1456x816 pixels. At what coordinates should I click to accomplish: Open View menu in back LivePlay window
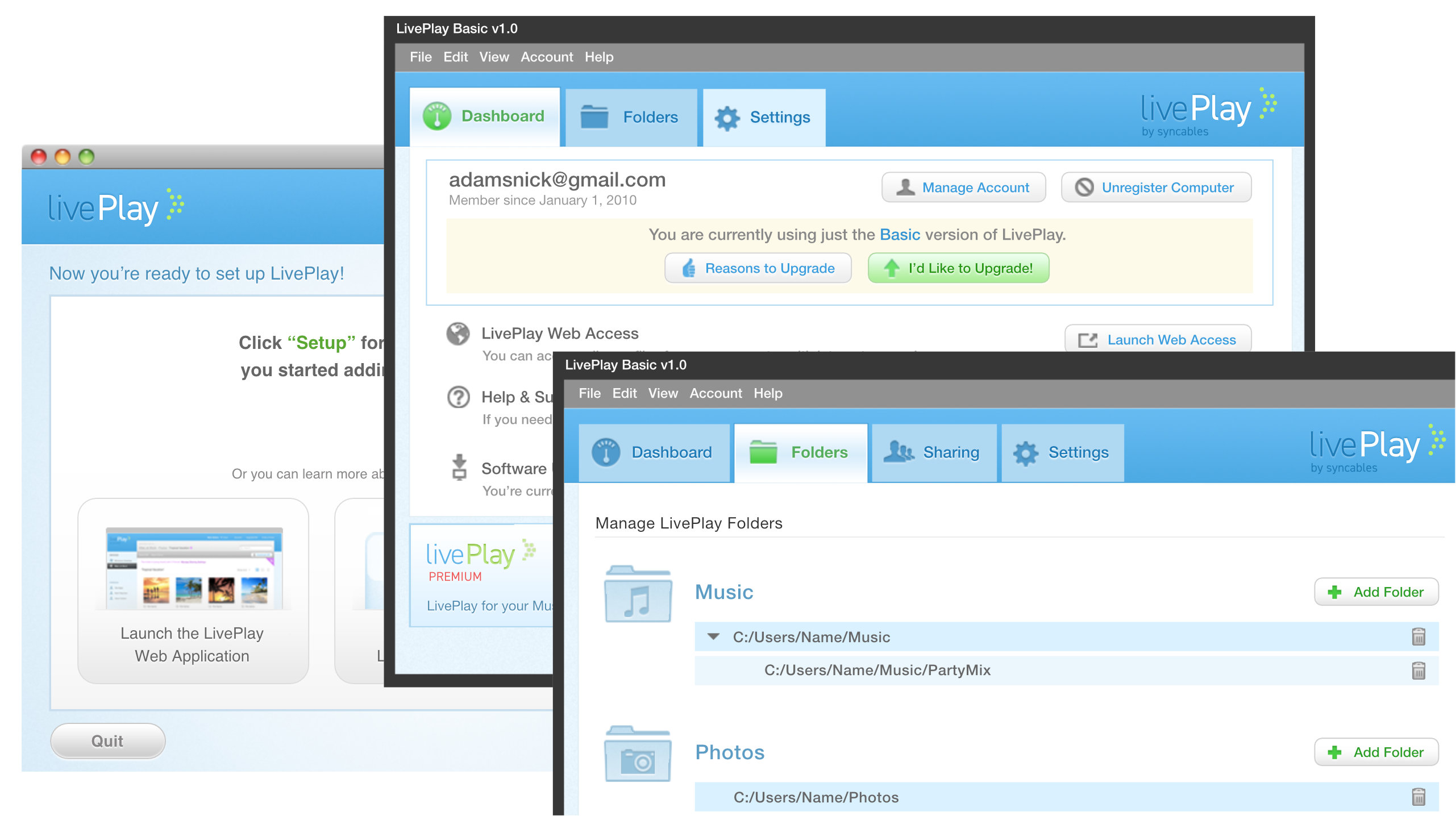pos(494,57)
